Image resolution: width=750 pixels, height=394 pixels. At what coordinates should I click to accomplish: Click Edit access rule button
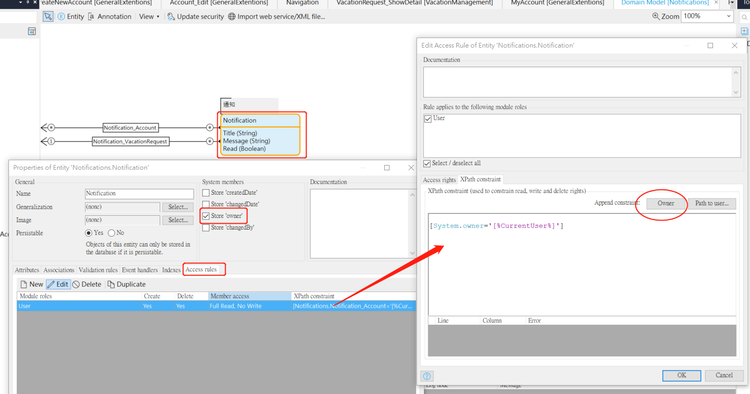(x=58, y=284)
